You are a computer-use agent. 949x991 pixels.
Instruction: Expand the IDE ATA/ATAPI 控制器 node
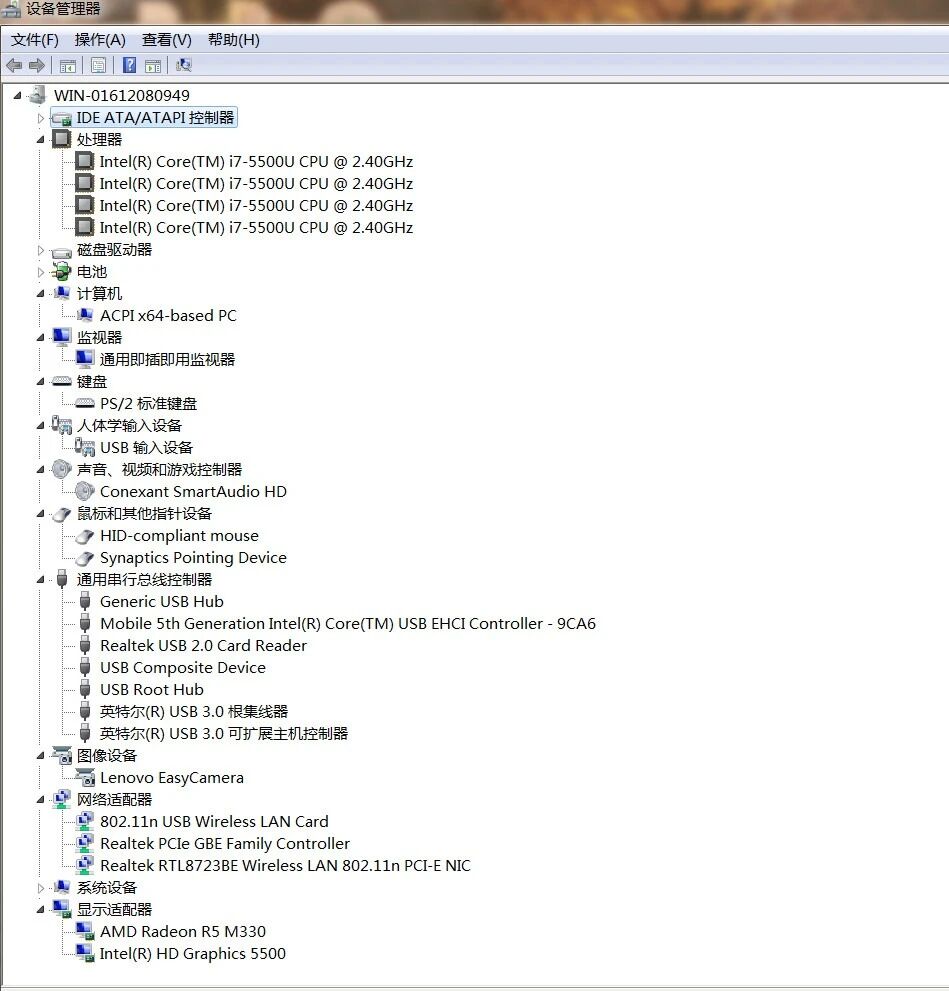(40, 118)
